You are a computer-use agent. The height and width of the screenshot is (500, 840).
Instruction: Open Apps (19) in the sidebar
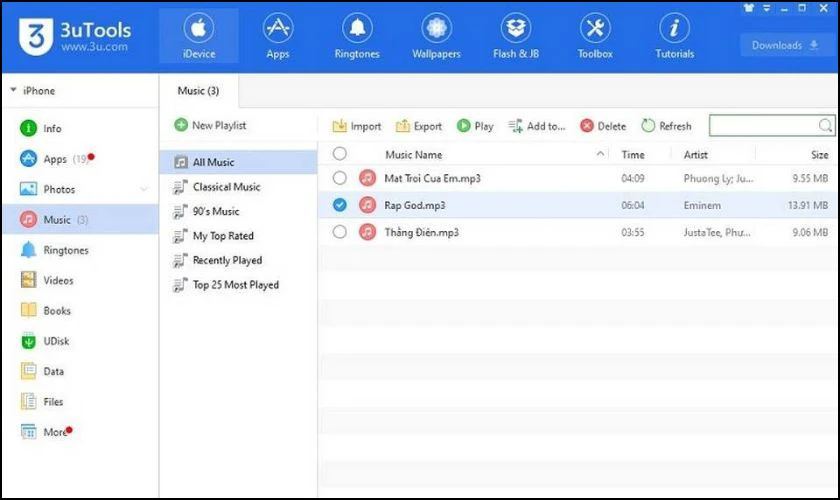pyautogui.click(x=80, y=159)
